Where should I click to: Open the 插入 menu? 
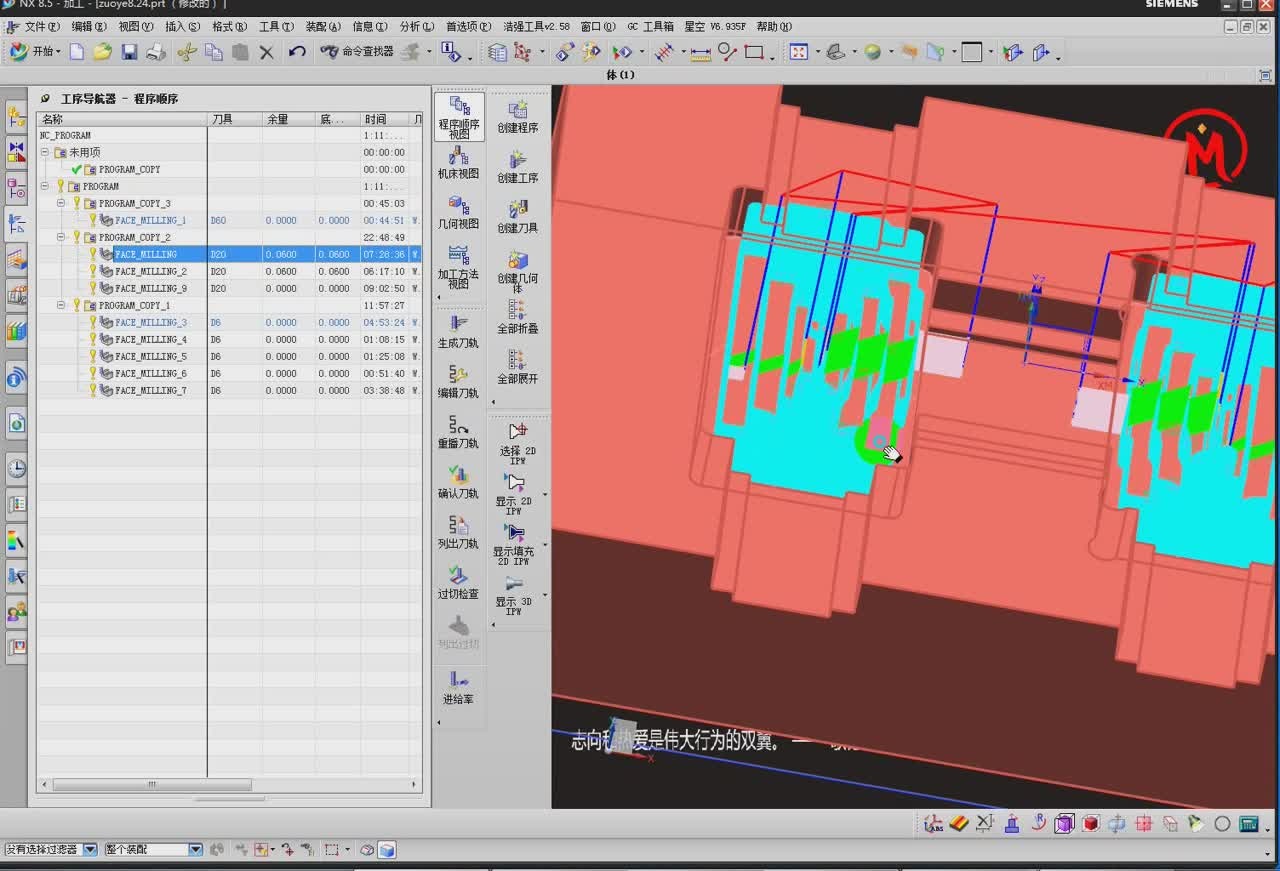(x=182, y=27)
